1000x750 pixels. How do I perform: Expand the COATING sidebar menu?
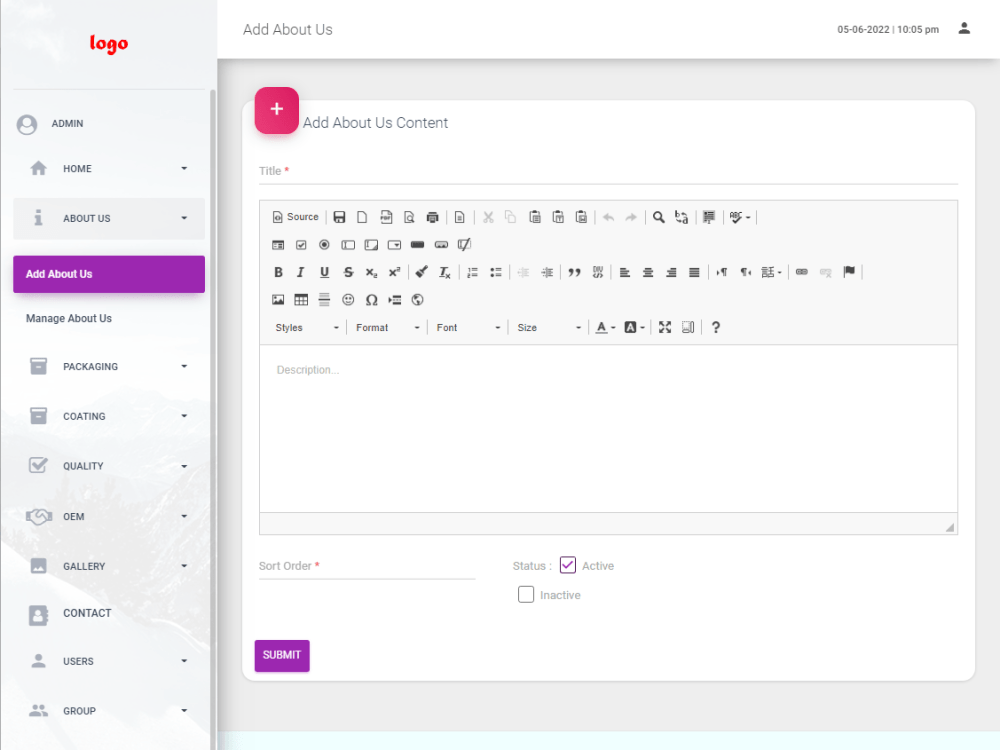pos(109,416)
